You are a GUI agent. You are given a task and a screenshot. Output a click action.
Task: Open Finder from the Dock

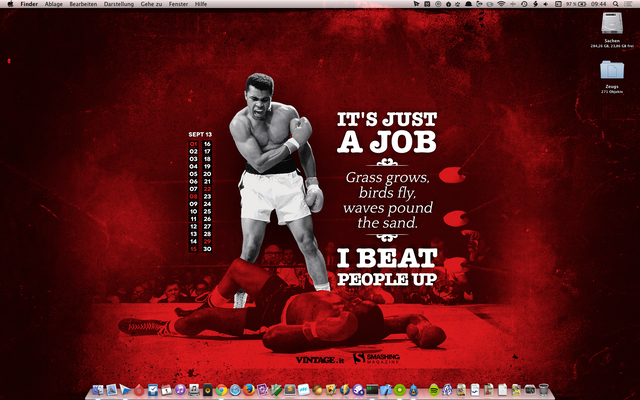[98, 390]
